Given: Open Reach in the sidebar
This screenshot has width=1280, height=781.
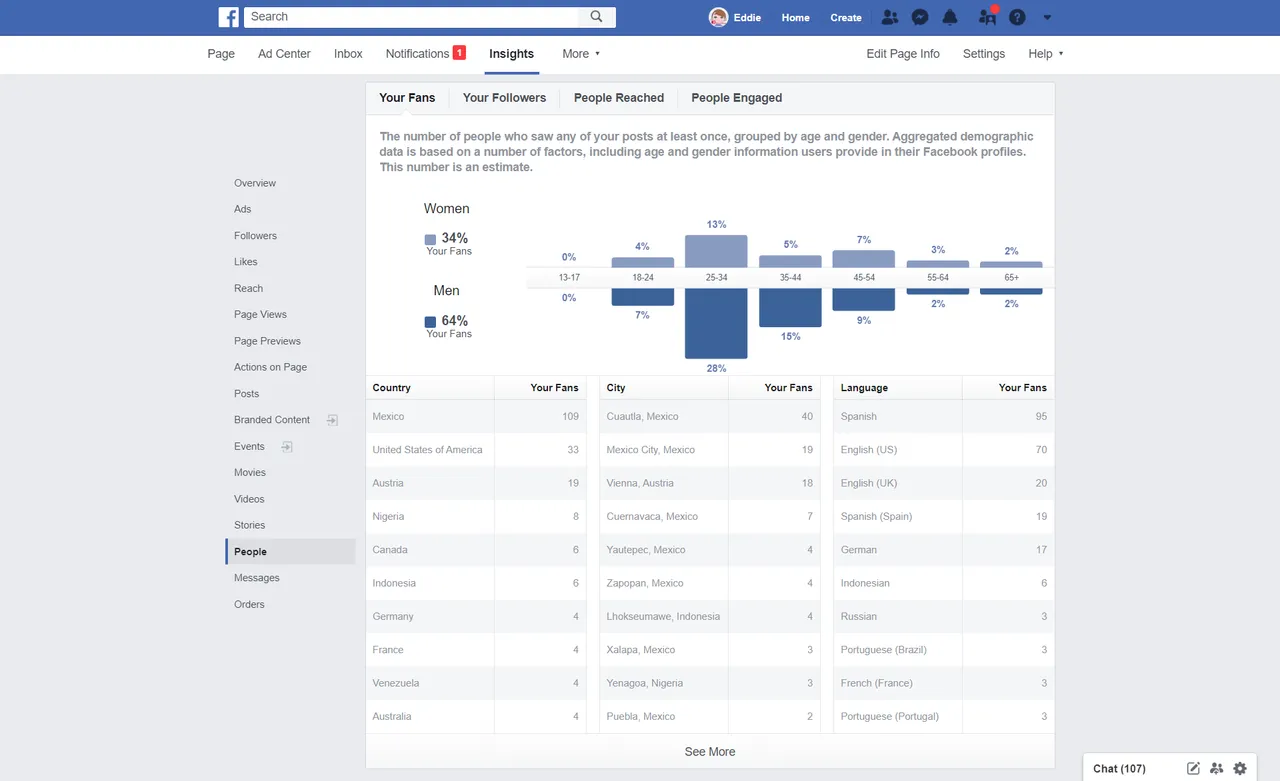Looking at the screenshot, I should click(x=248, y=288).
